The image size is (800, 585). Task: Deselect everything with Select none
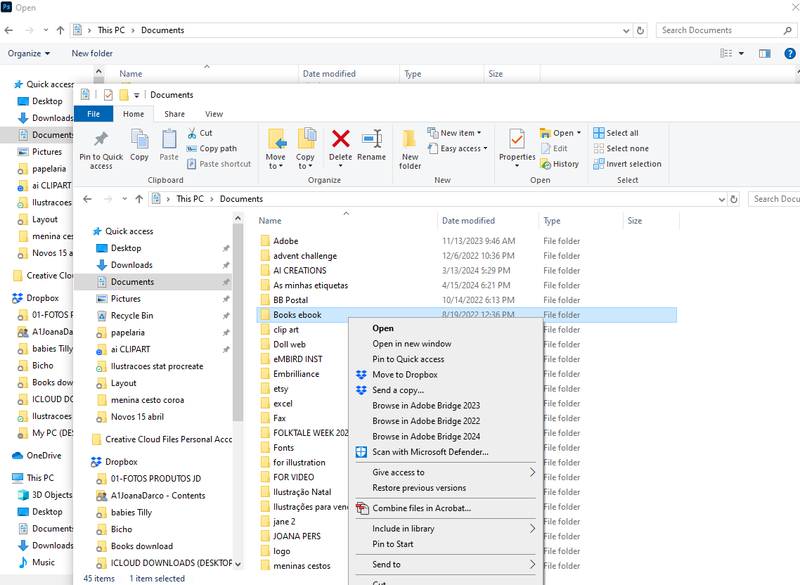click(625, 147)
